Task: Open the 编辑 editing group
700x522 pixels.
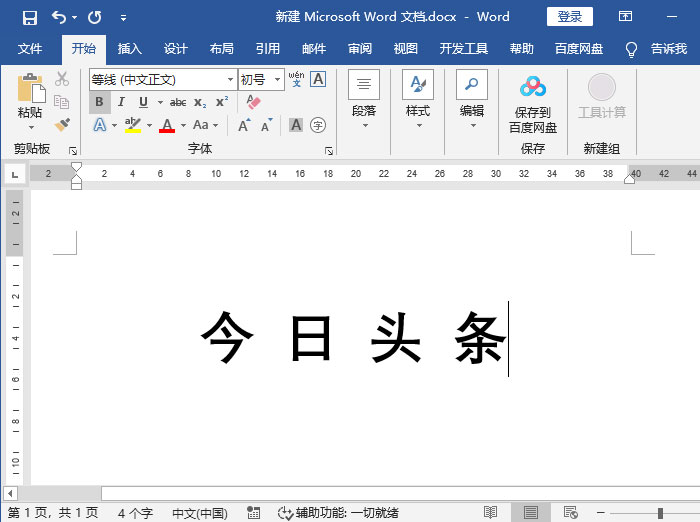Action: coord(472,99)
